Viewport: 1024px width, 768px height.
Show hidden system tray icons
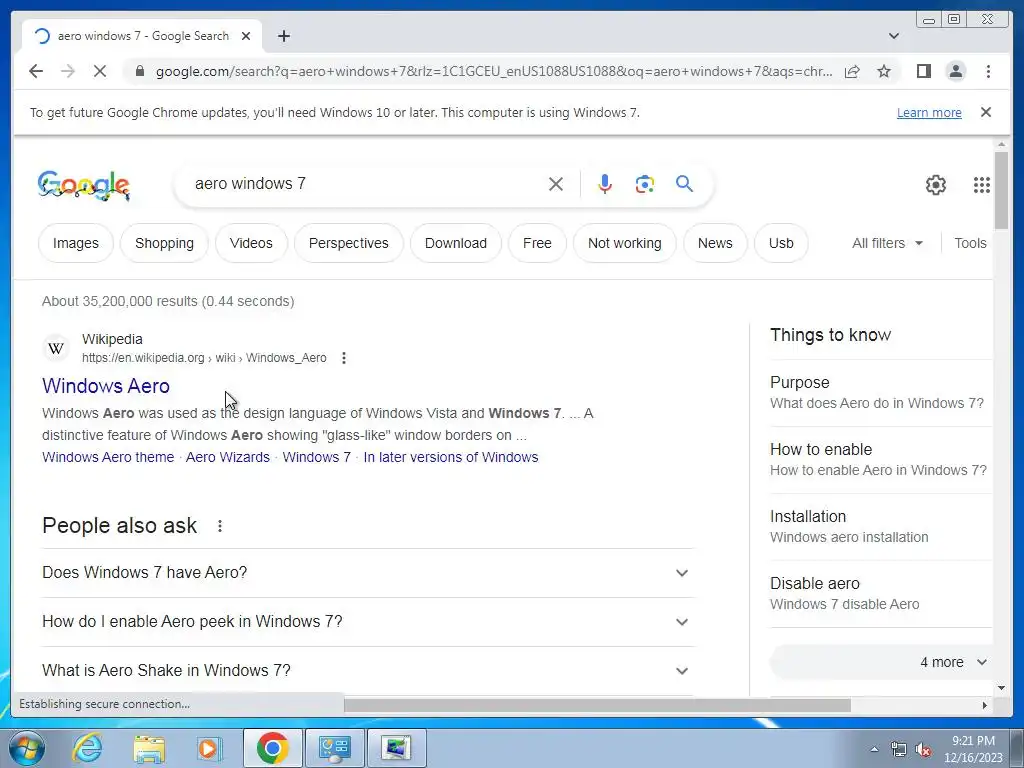874,749
